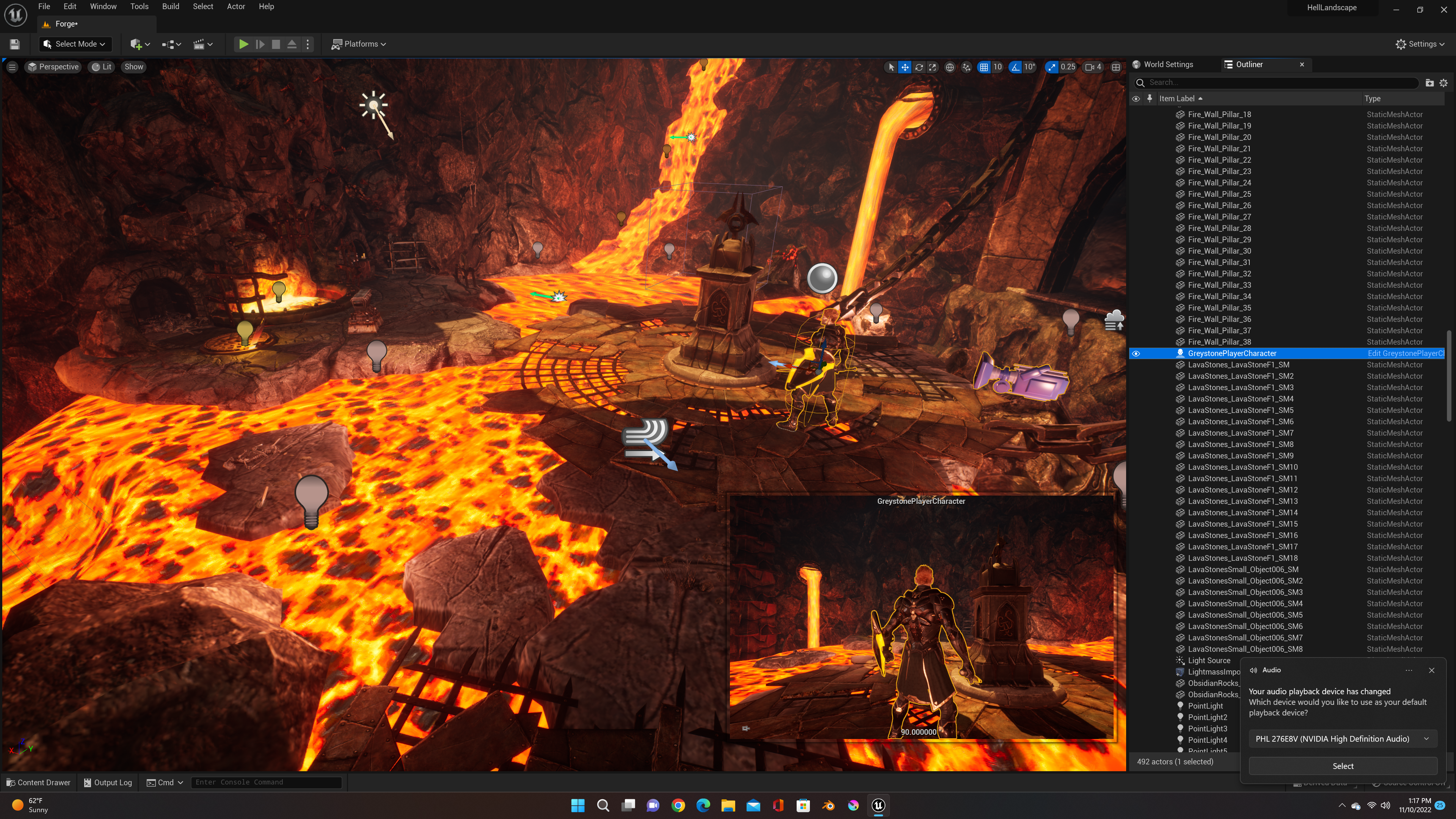
Task: Open the Blueprints dropdown in the toolbar
Action: tap(171, 44)
